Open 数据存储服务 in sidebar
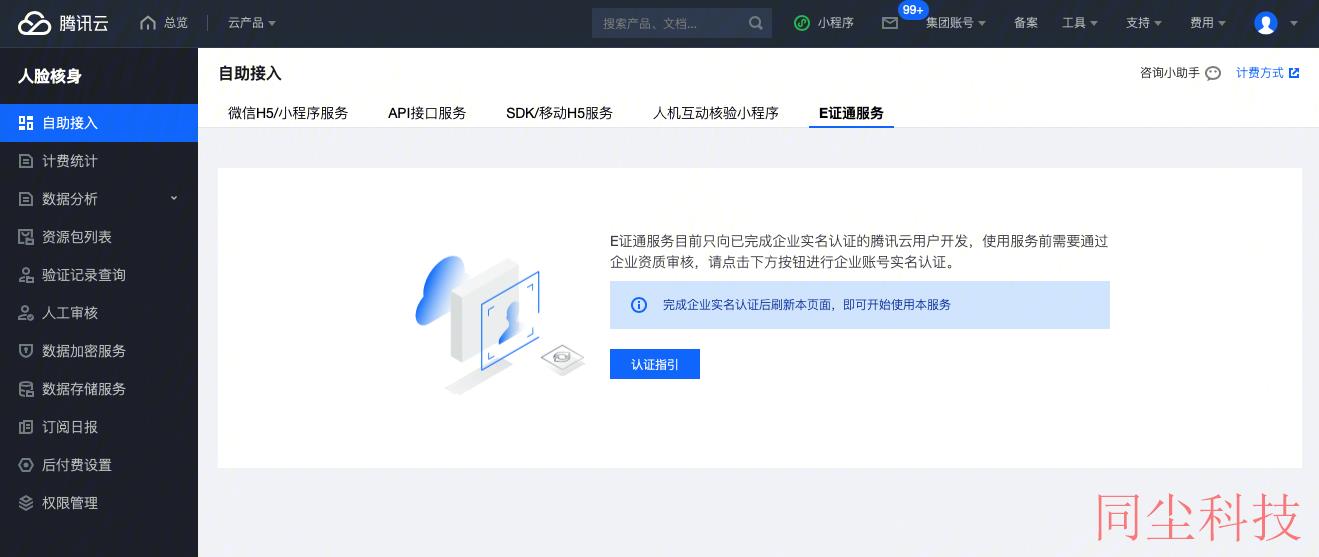The height and width of the screenshot is (557, 1319). click(99, 389)
